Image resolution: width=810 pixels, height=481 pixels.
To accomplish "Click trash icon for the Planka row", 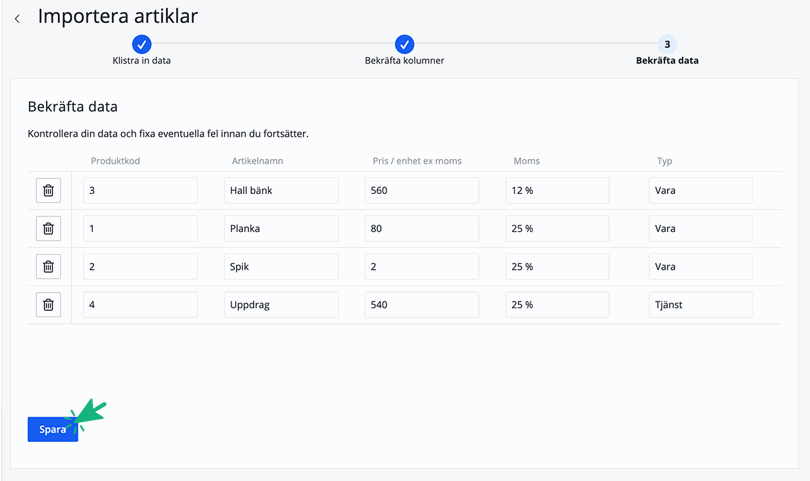I will 48,229.
